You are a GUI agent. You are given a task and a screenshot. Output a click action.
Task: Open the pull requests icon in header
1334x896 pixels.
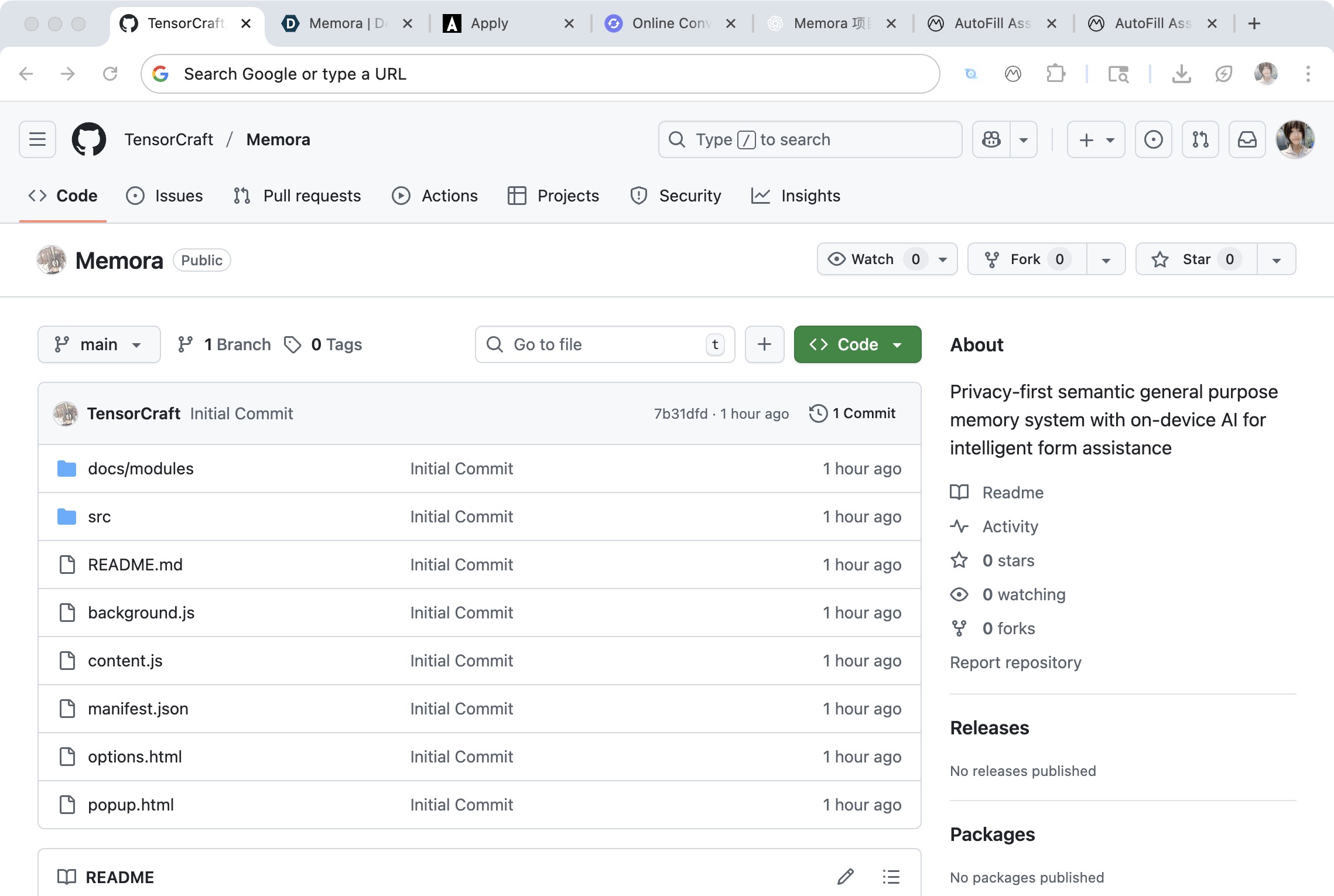pyautogui.click(x=1200, y=139)
